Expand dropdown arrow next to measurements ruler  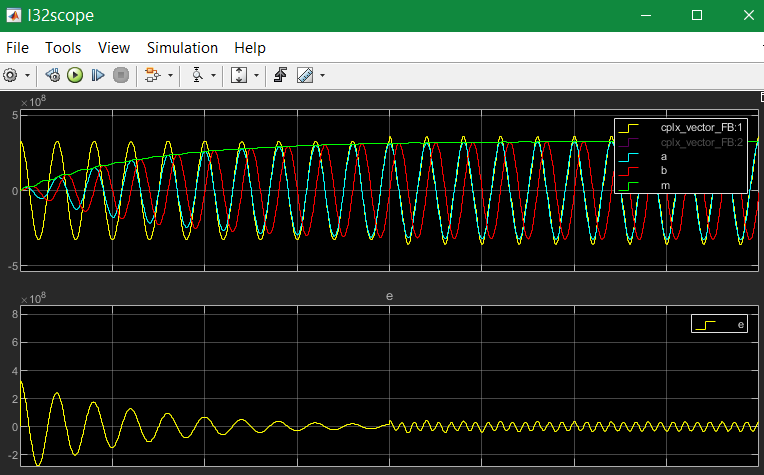click(x=321, y=75)
